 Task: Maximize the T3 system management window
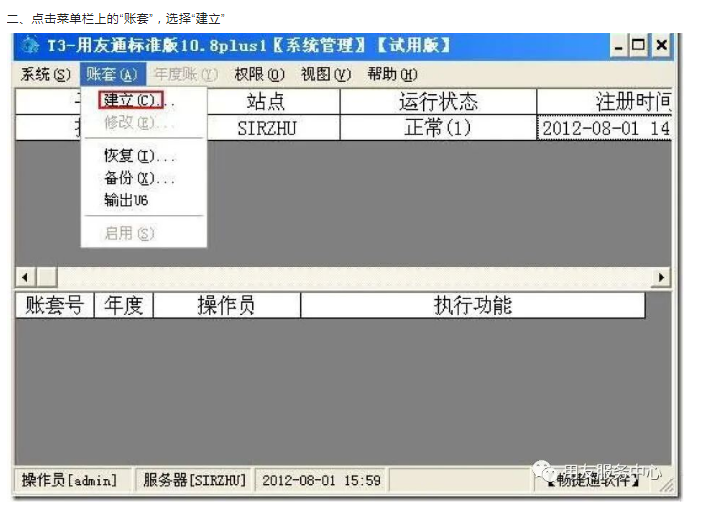click(x=638, y=45)
